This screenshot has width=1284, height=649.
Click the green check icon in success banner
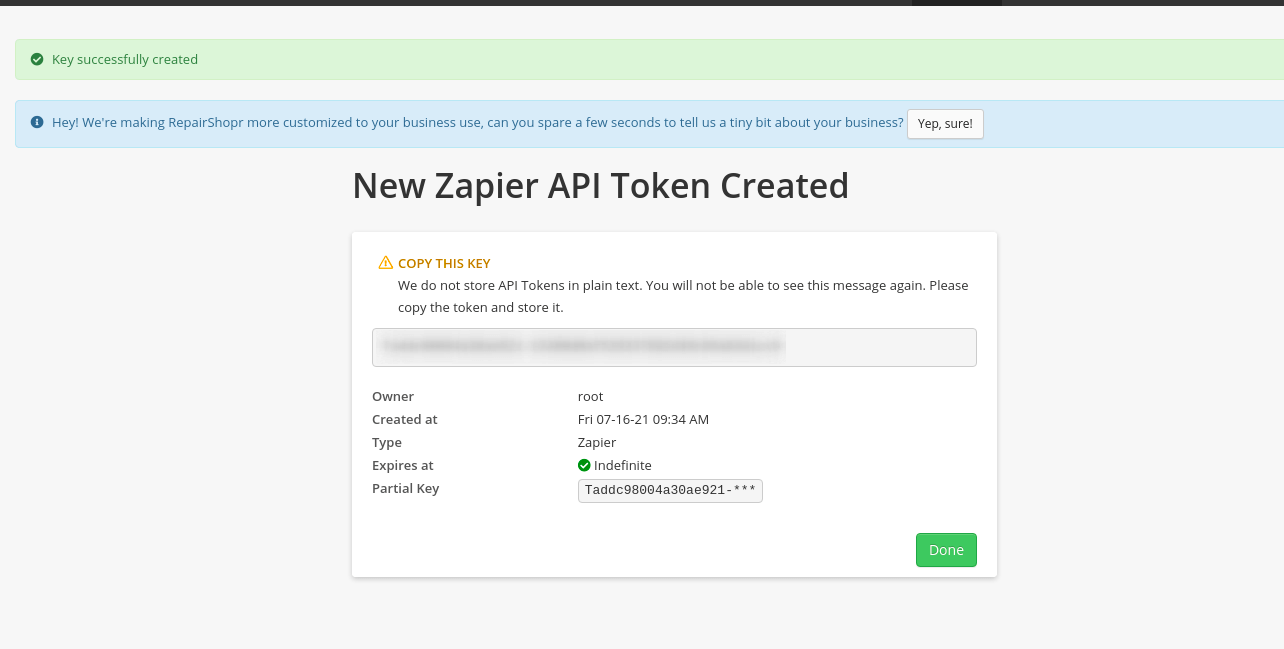[37, 59]
